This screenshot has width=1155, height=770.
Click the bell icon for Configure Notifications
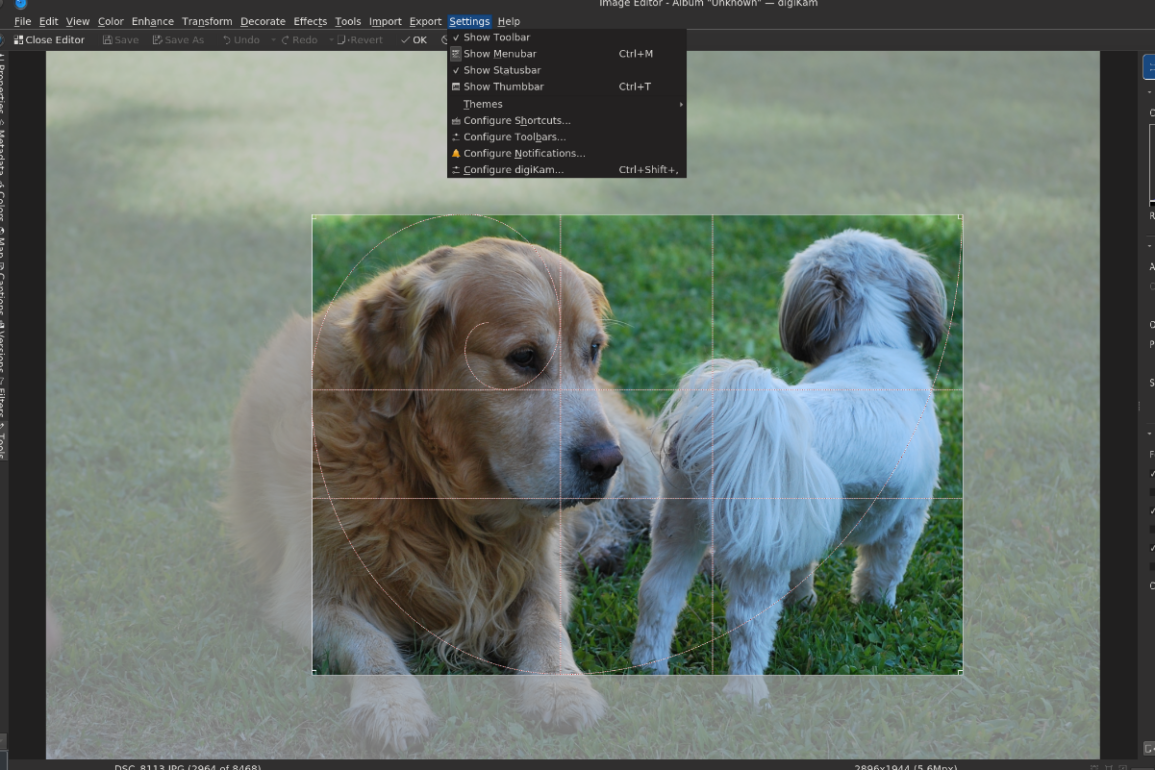coord(456,153)
